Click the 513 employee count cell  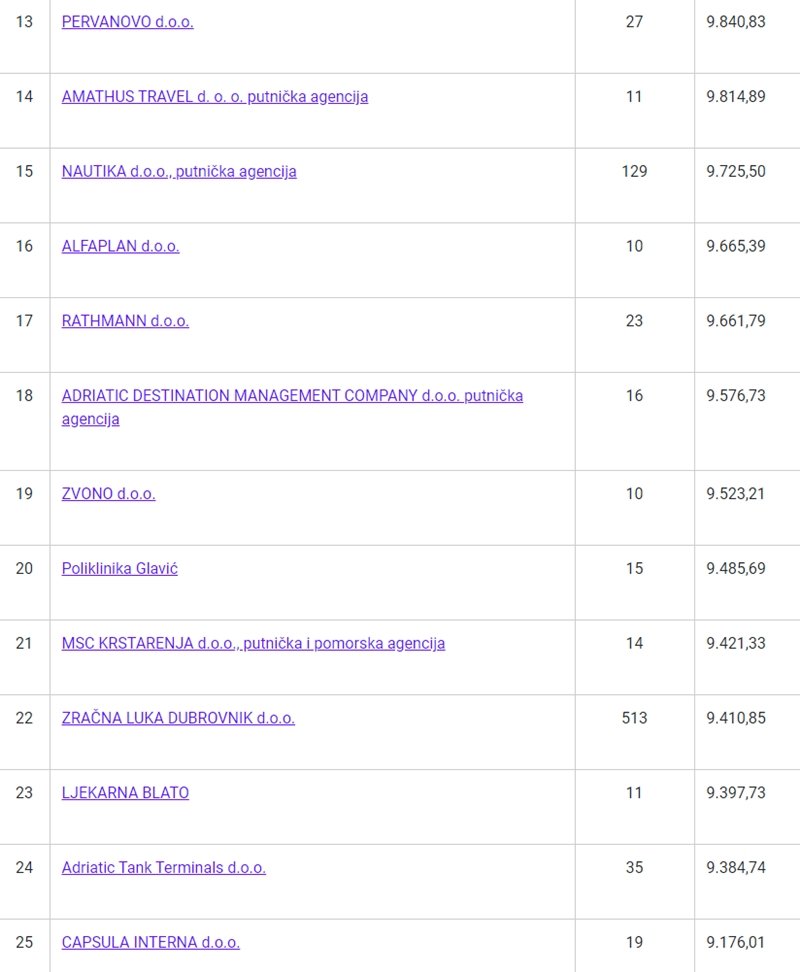click(x=634, y=718)
